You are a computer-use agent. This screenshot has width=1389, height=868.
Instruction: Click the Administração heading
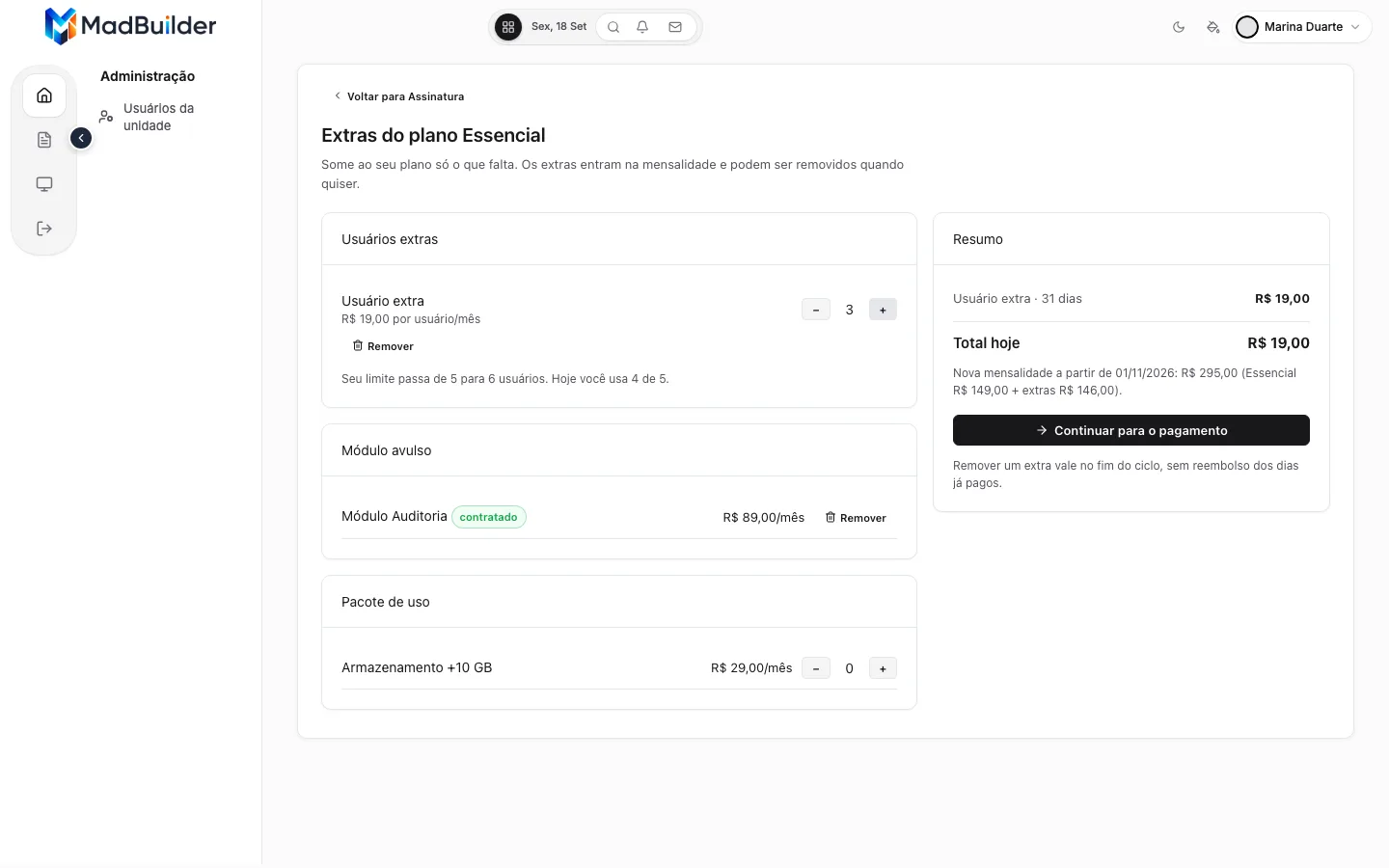tap(148, 76)
